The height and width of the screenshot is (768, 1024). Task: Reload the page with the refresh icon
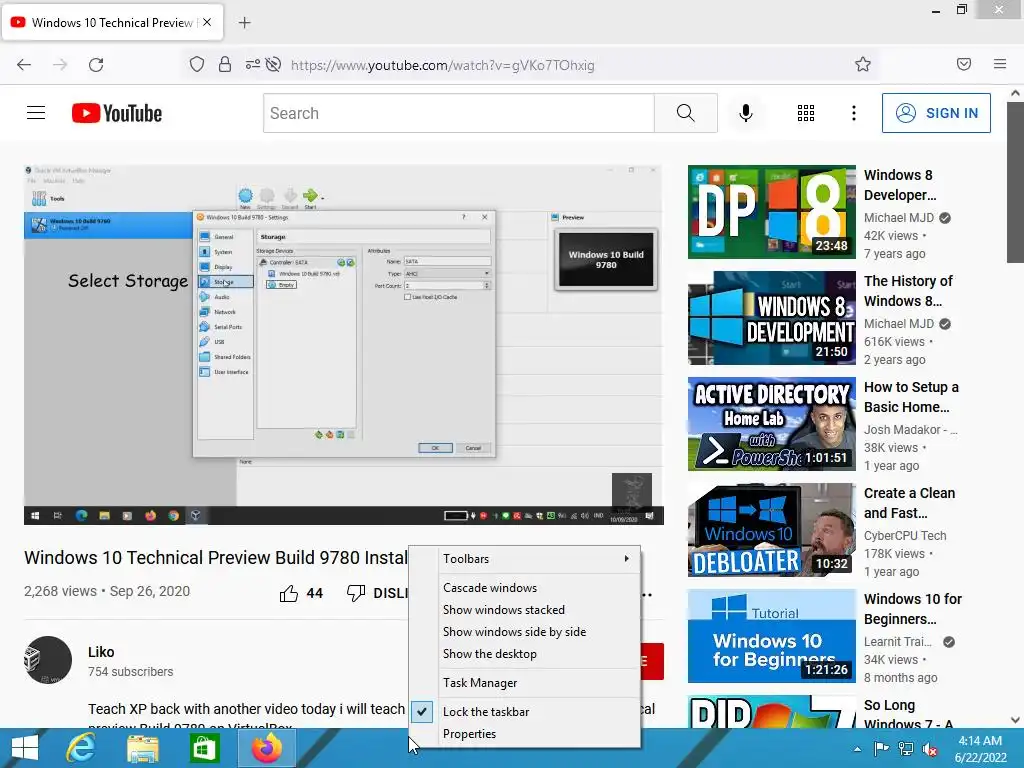[x=96, y=65]
